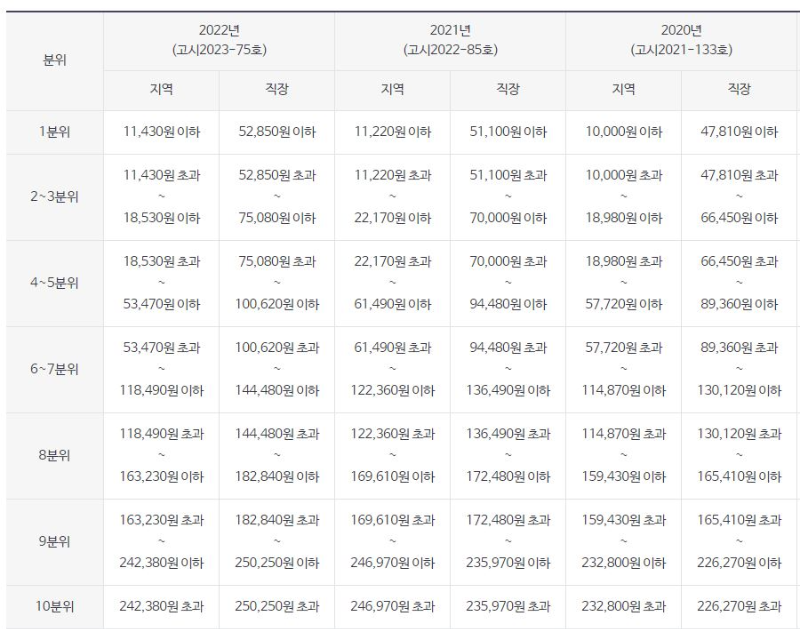The width and height of the screenshot is (800, 629).
Task: Click the 52,850원 이하 value in 1분위 row
Action: tap(275, 130)
